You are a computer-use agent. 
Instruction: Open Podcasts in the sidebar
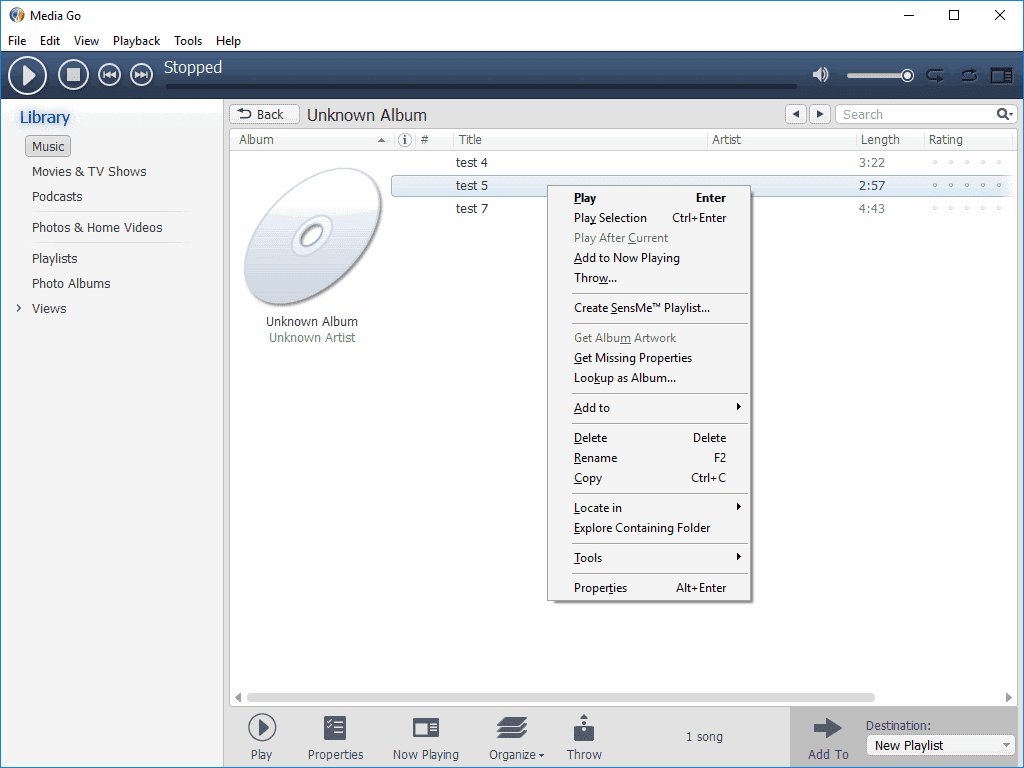point(57,197)
